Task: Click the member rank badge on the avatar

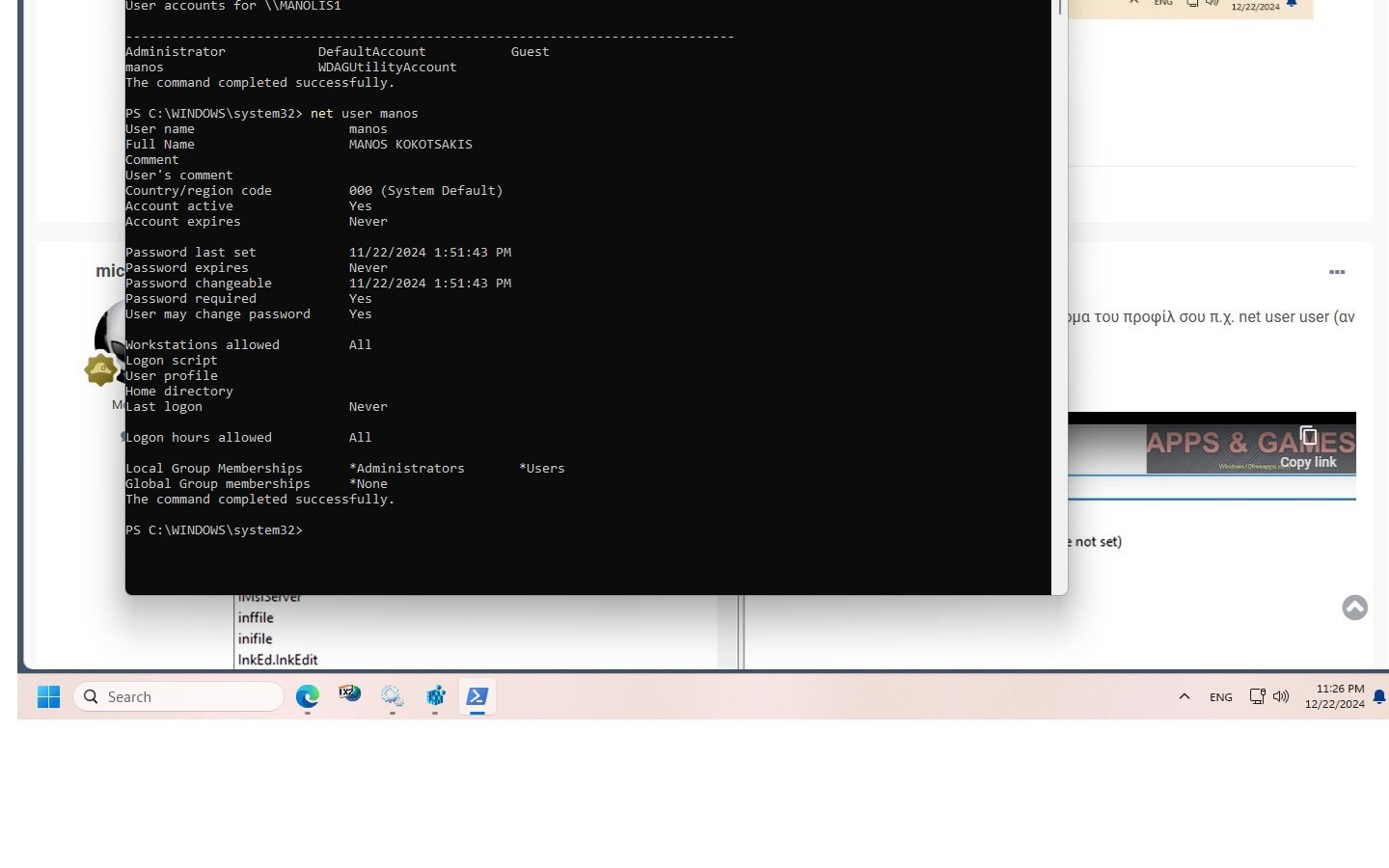Action: click(x=100, y=369)
